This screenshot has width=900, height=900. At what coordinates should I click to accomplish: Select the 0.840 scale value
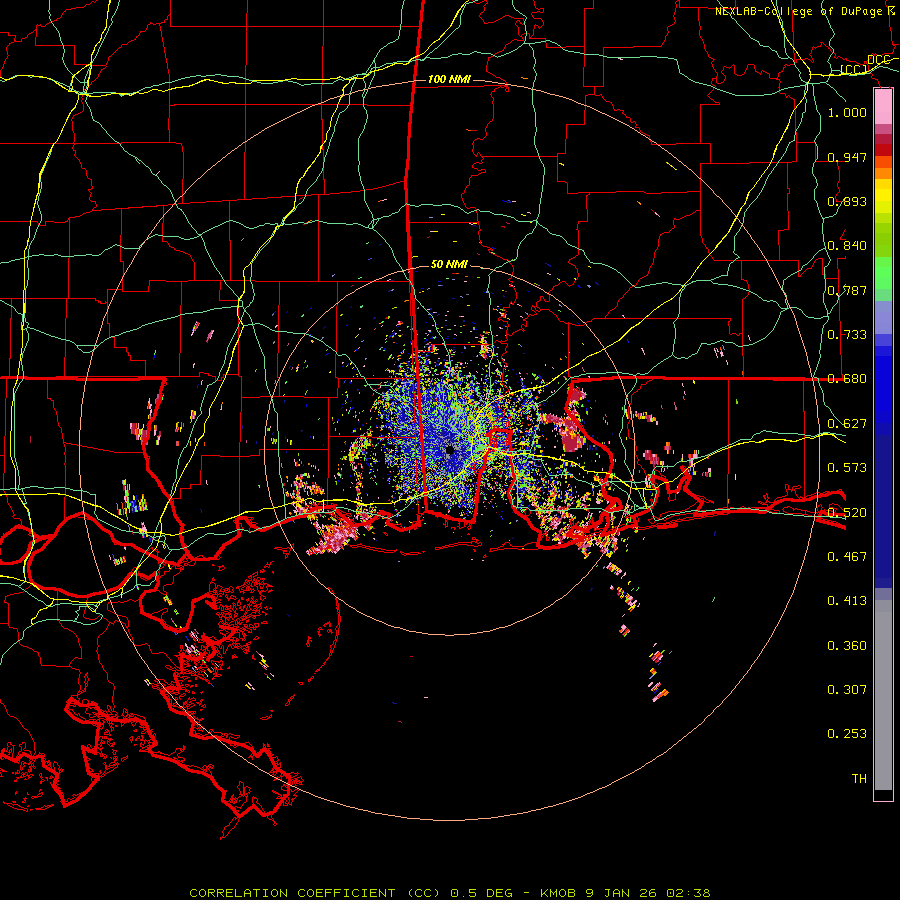coord(847,246)
